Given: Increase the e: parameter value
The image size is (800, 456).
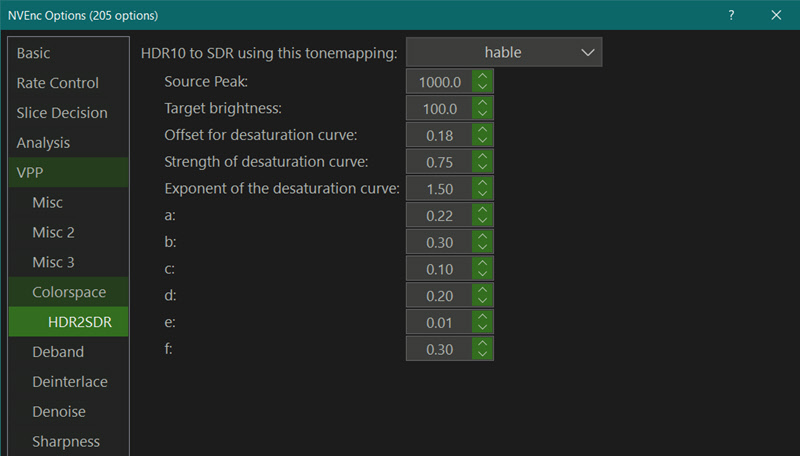Looking at the screenshot, I should tap(482, 317).
